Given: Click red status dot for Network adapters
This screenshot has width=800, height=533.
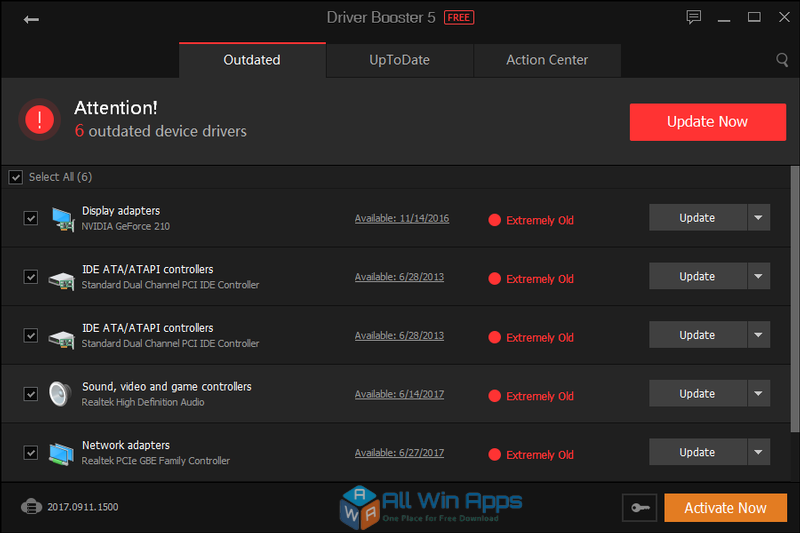Looking at the screenshot, I should point(494,454).
